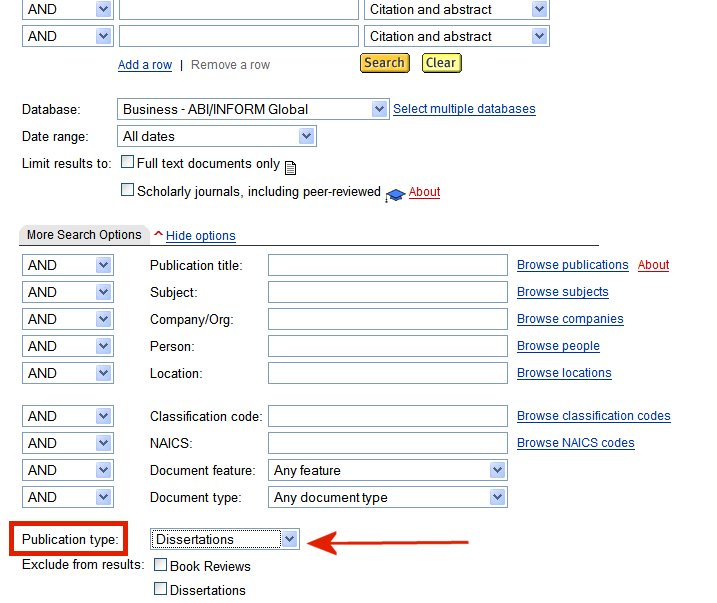
Task: Open Select multiple databases link
Action: click(464, 109)
